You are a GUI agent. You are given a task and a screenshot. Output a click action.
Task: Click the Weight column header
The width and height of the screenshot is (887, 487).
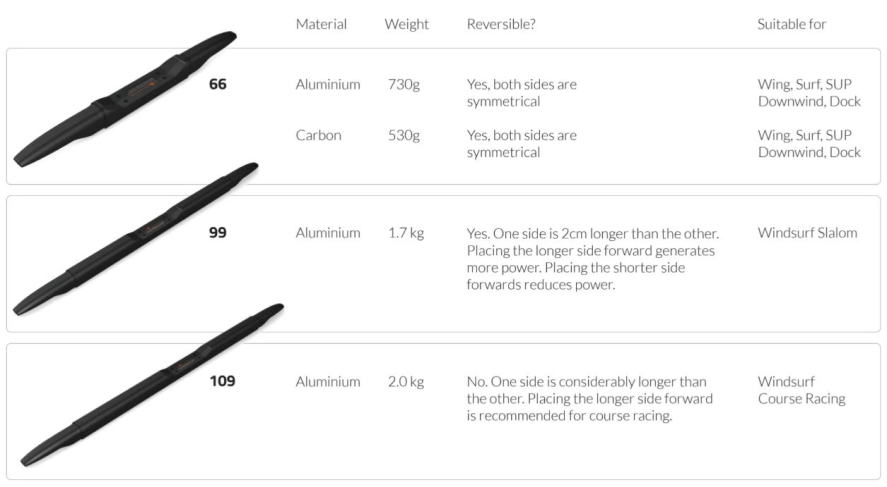coord(406,24)
